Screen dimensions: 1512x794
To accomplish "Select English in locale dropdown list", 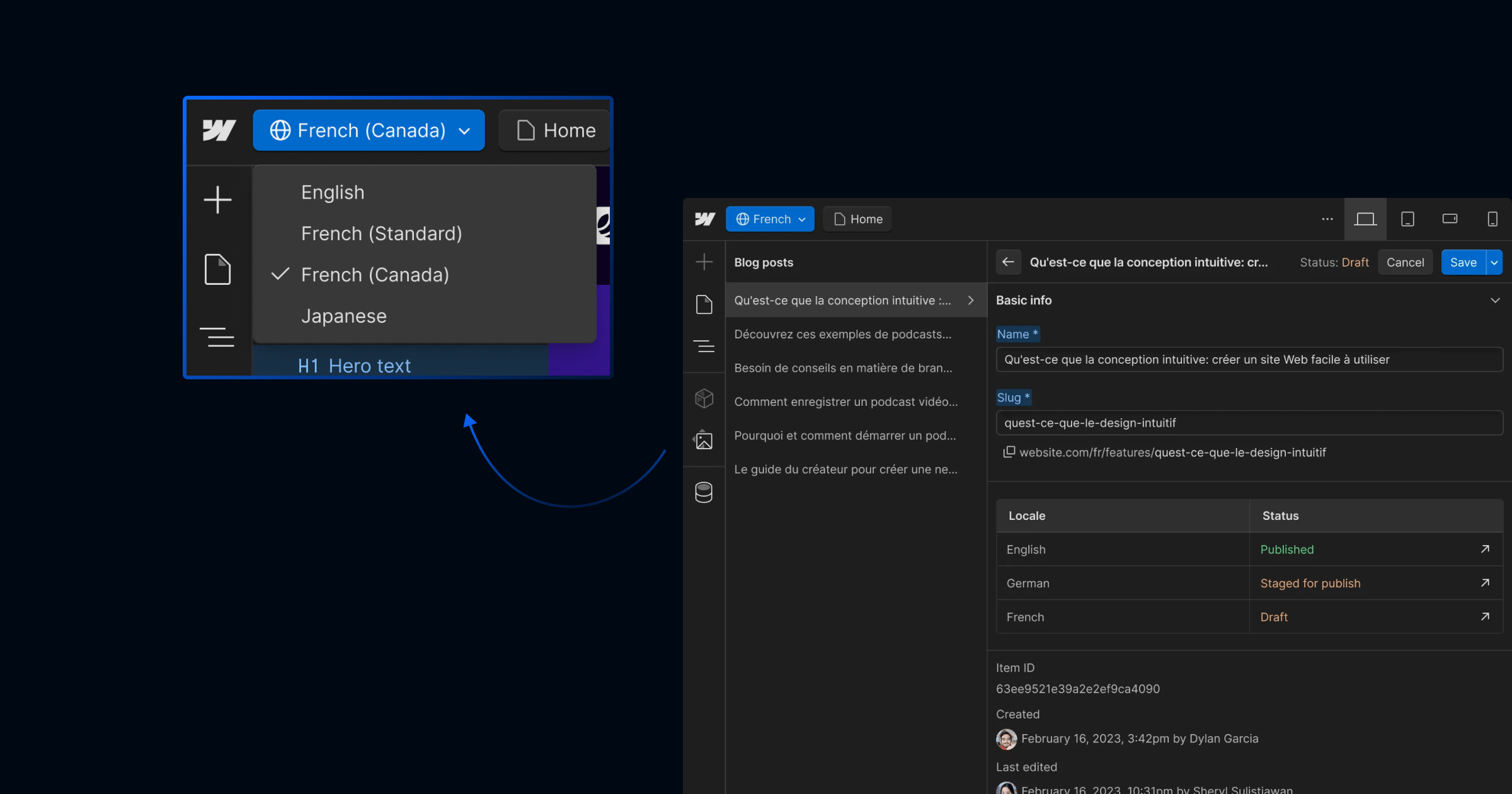I will [333, 193].
